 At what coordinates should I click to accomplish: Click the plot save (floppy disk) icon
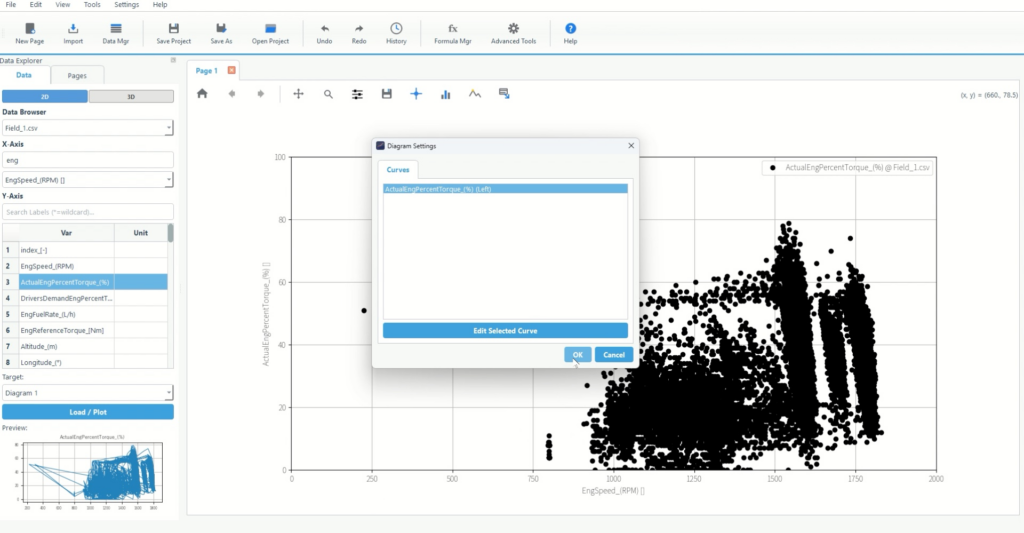click(x=387, y=94)
